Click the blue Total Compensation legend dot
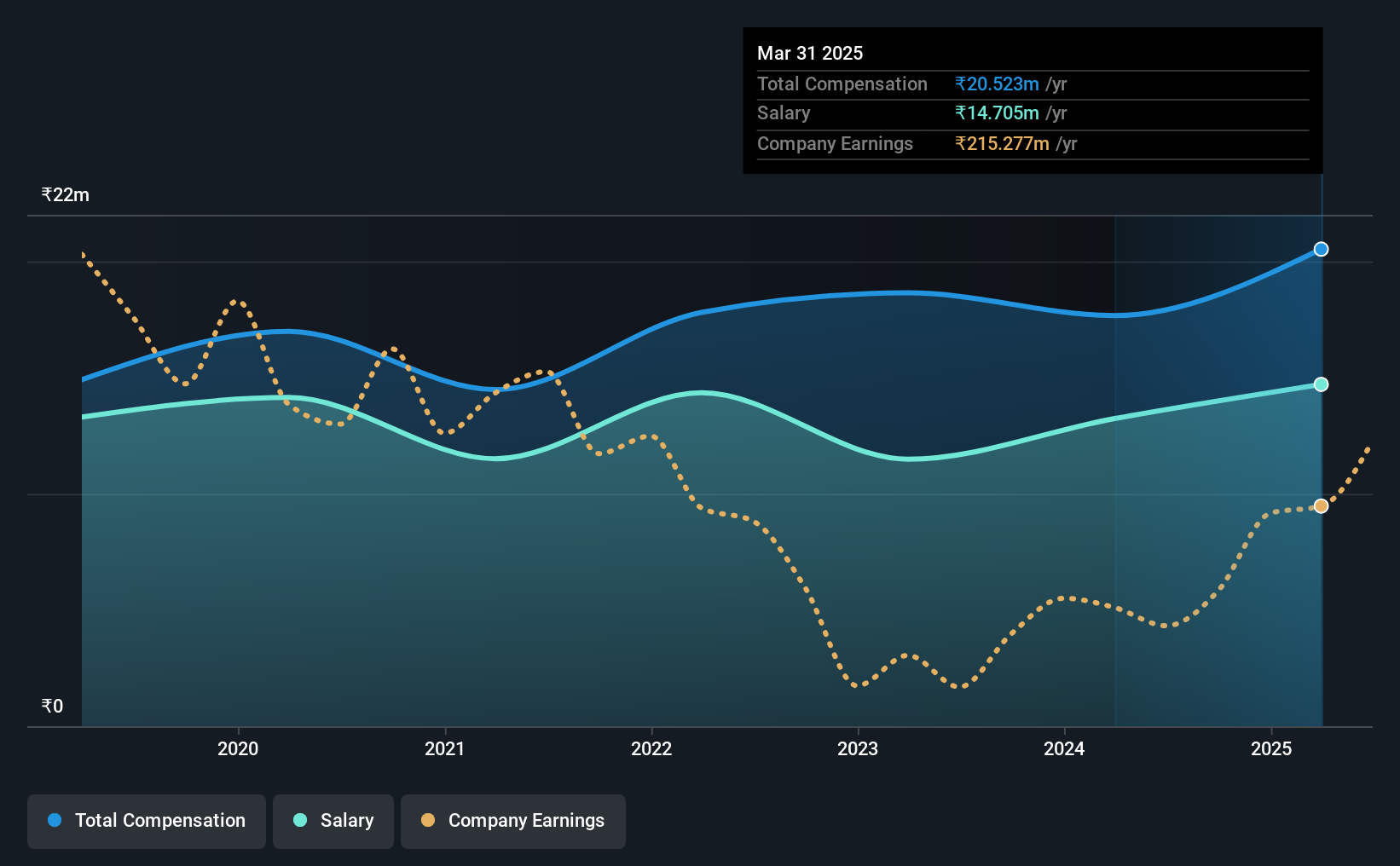The width and height of the screenshot is (1400, 866). point(55,820)
